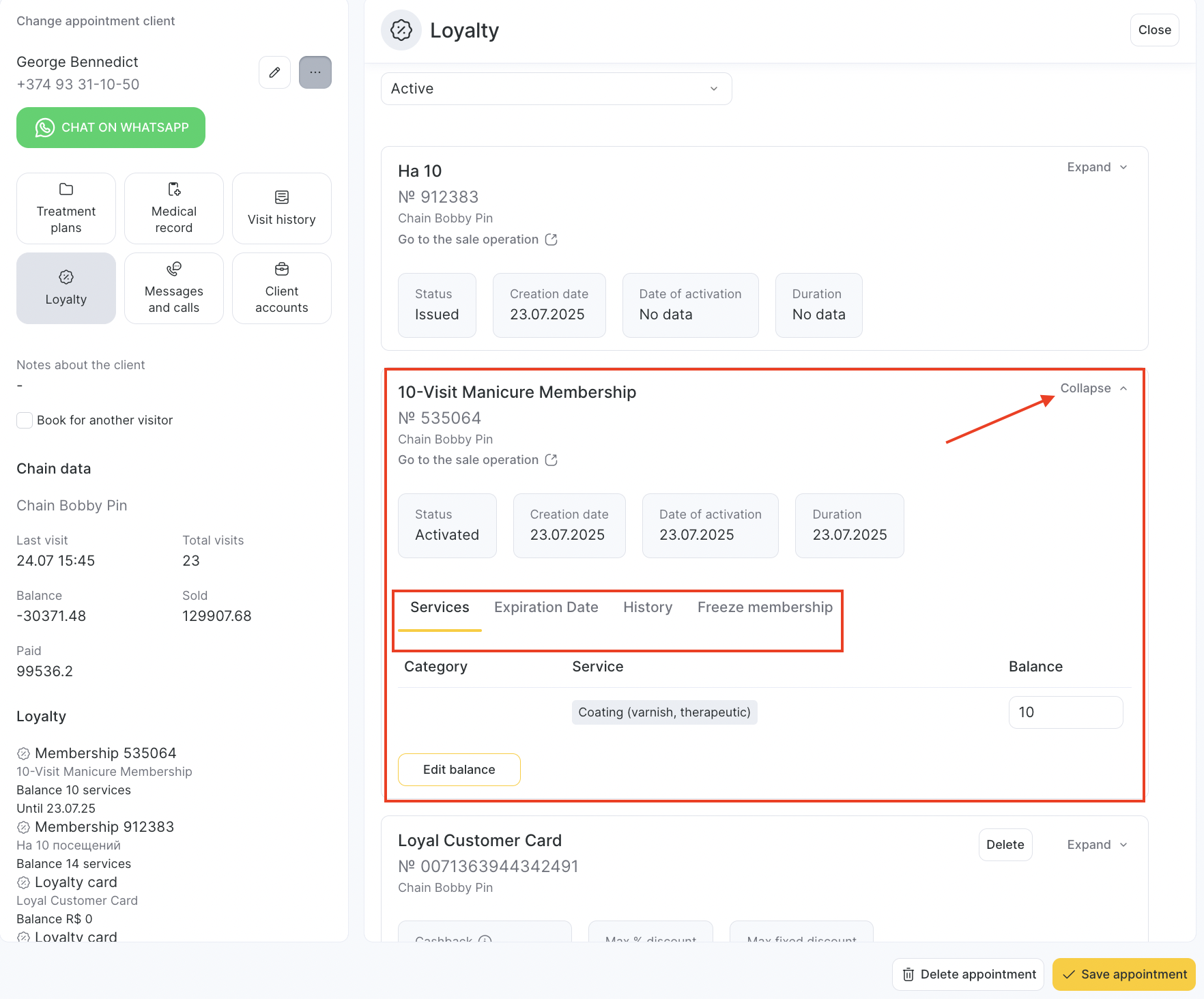The width and height of the screenshot is (1204, 999).
Task: Open the Visit history tile
Action: [282, 208]
